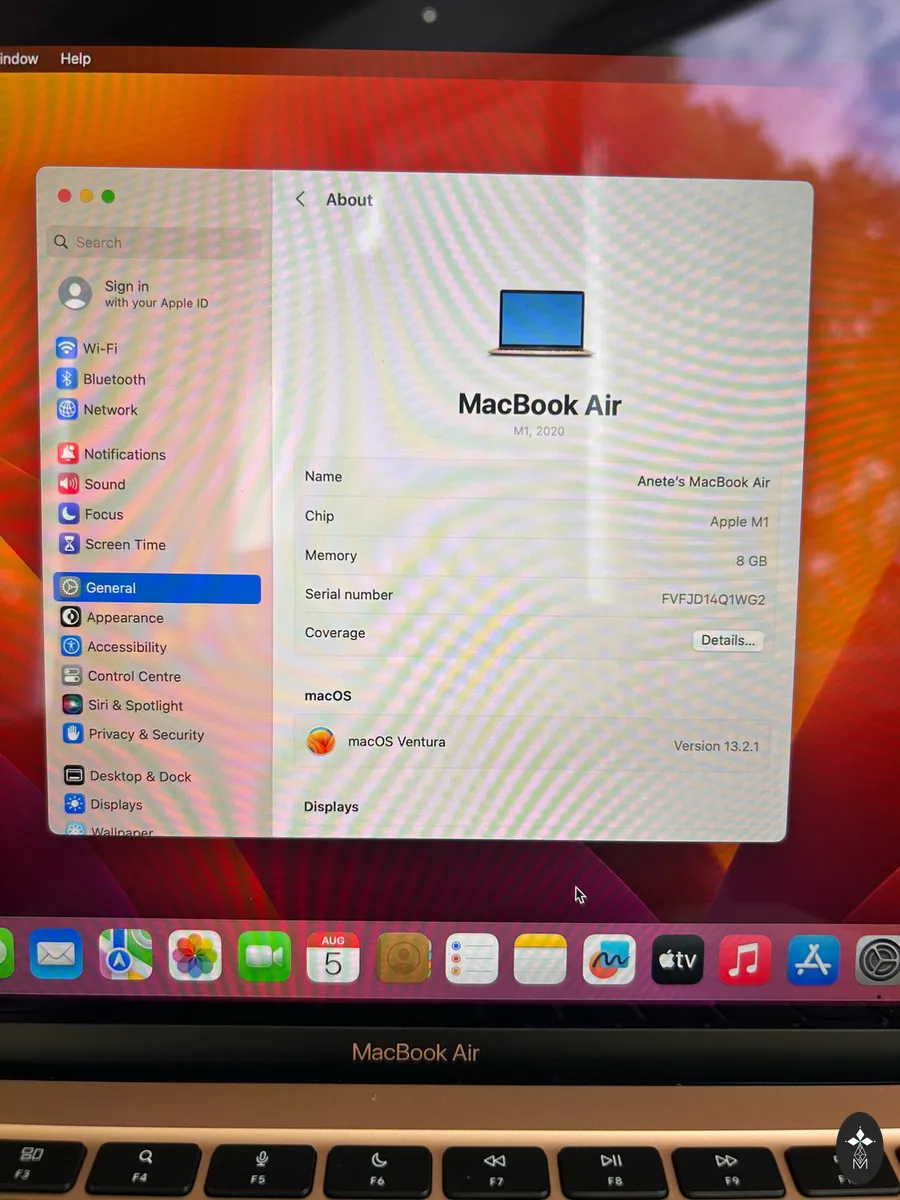The height and width of the screenshot is (1200, 900).
Task: Open Screen Time settings in sidebar
Action: point(111,544)
